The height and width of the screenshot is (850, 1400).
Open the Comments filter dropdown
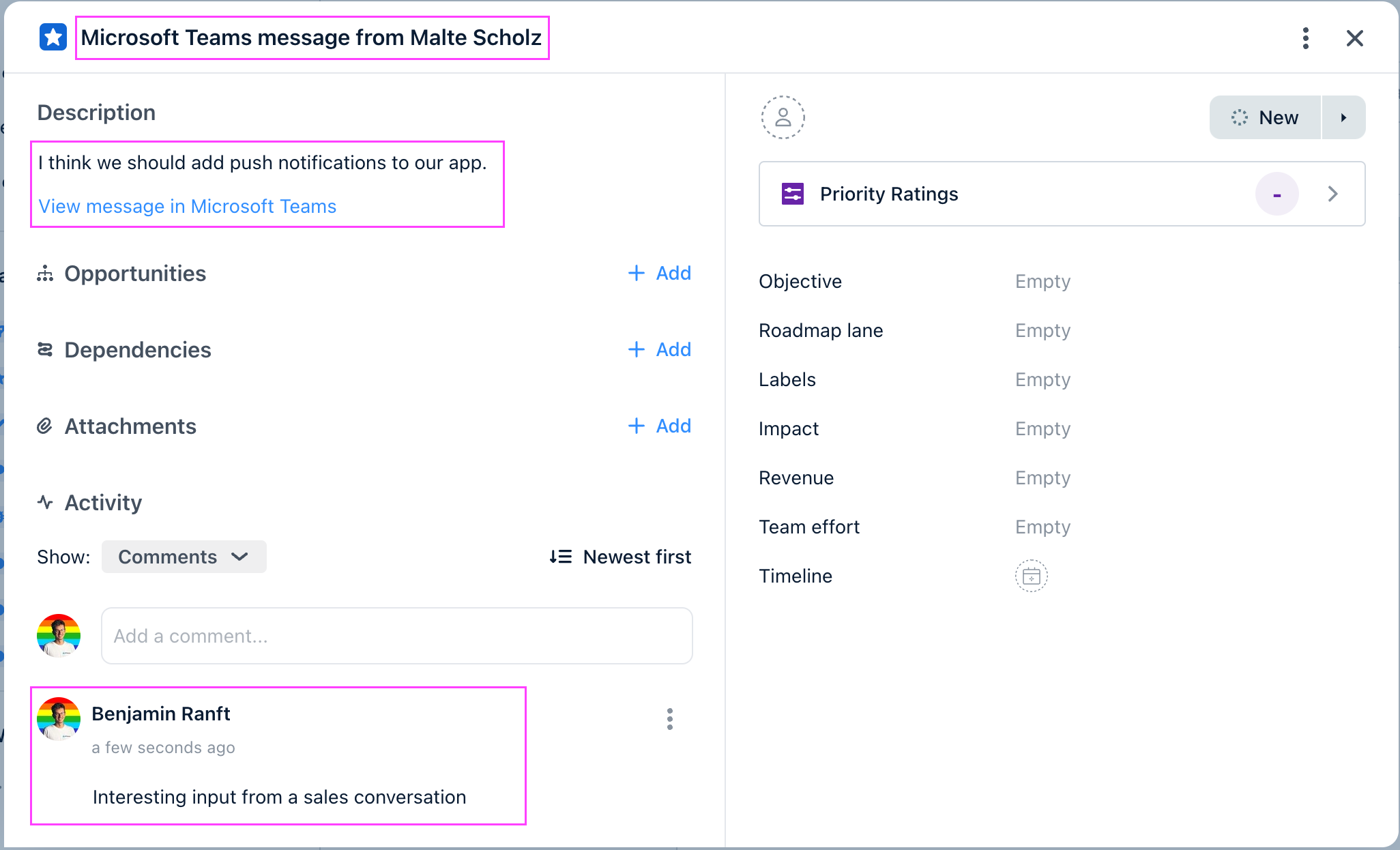[x=184, y=557]
